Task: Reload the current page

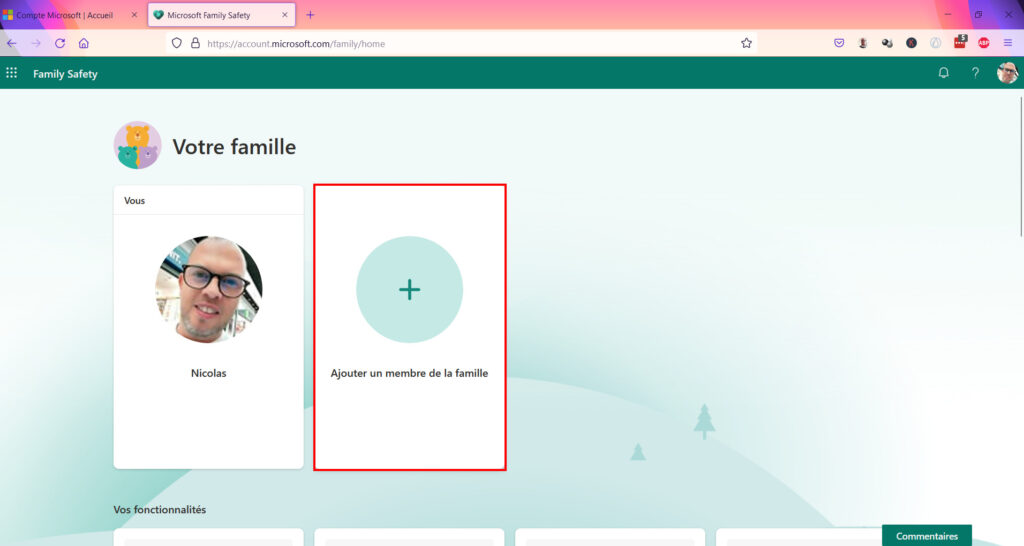Action: pos(60,43)
